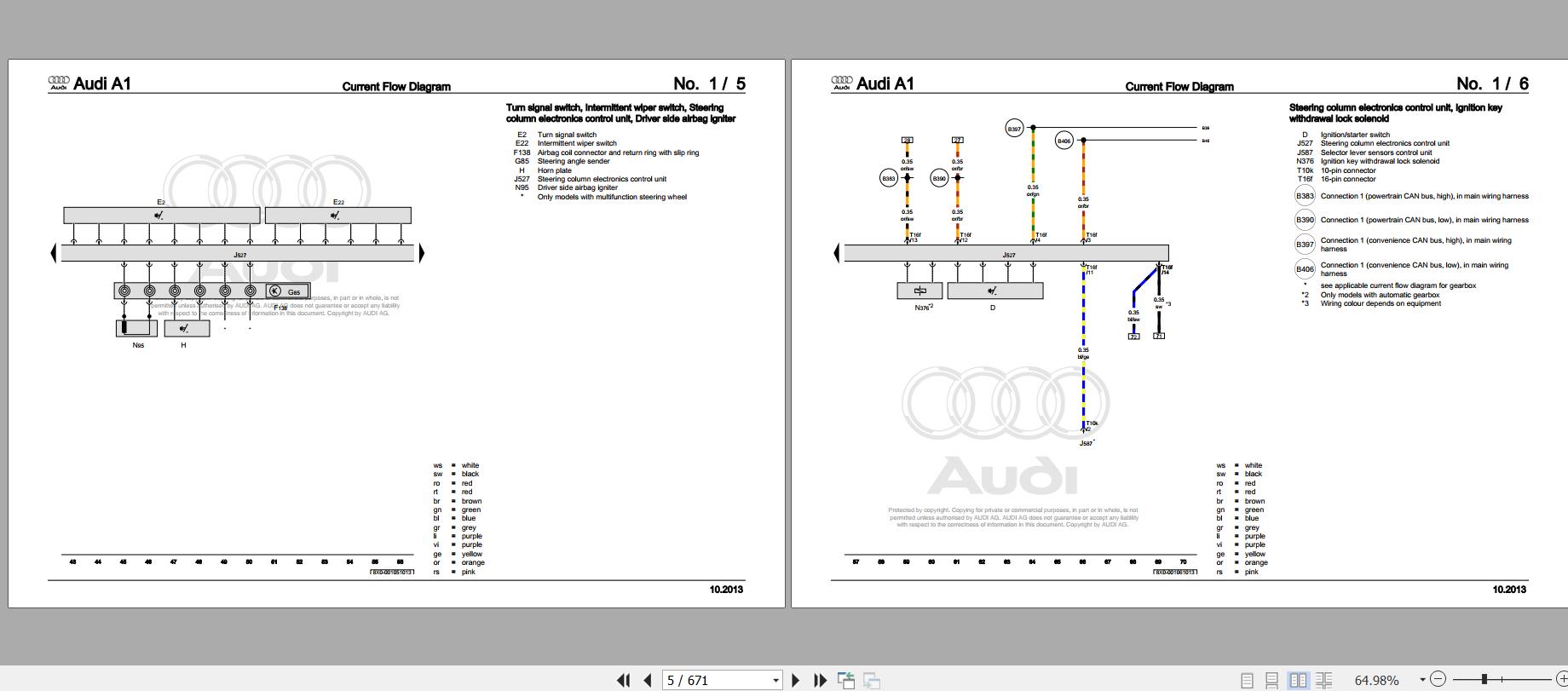Click the left continuation arrow on diagram 1/5
Image resolution: width=1568 pixels, height=691 pixels.
coord(54,253)
